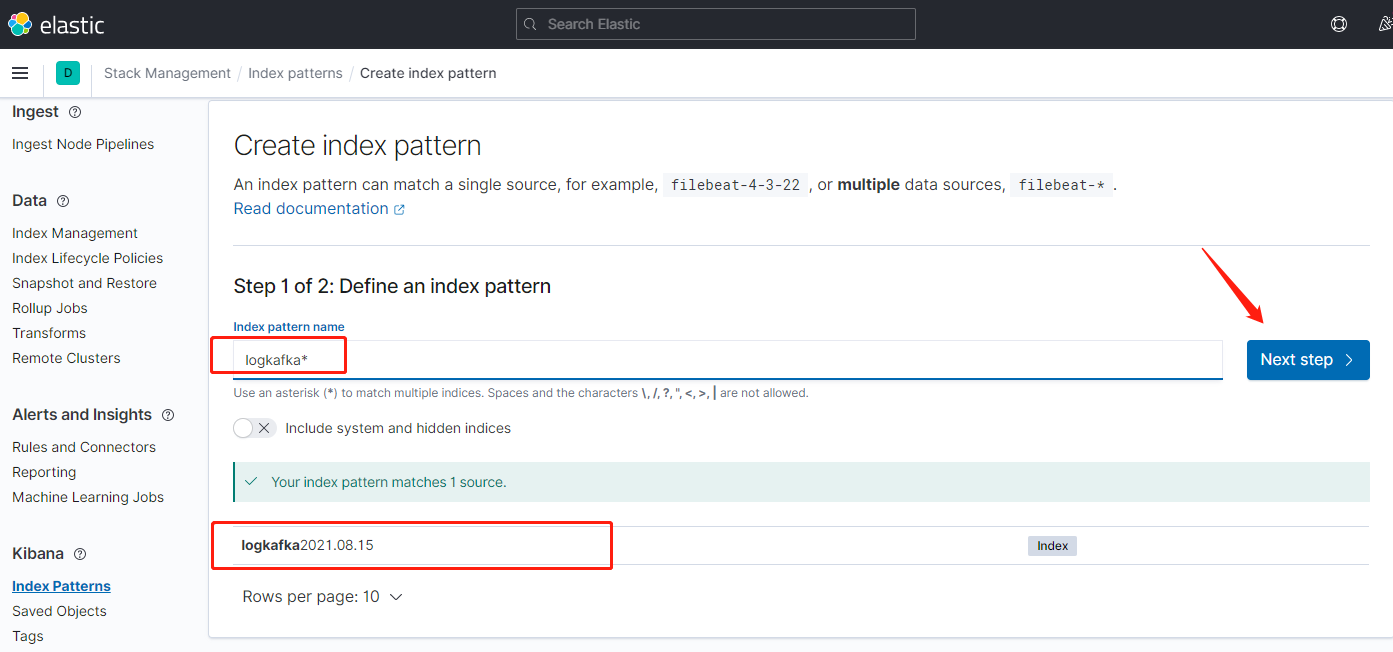
Task: Open Remote Clusters page
Action: point(66,358)
